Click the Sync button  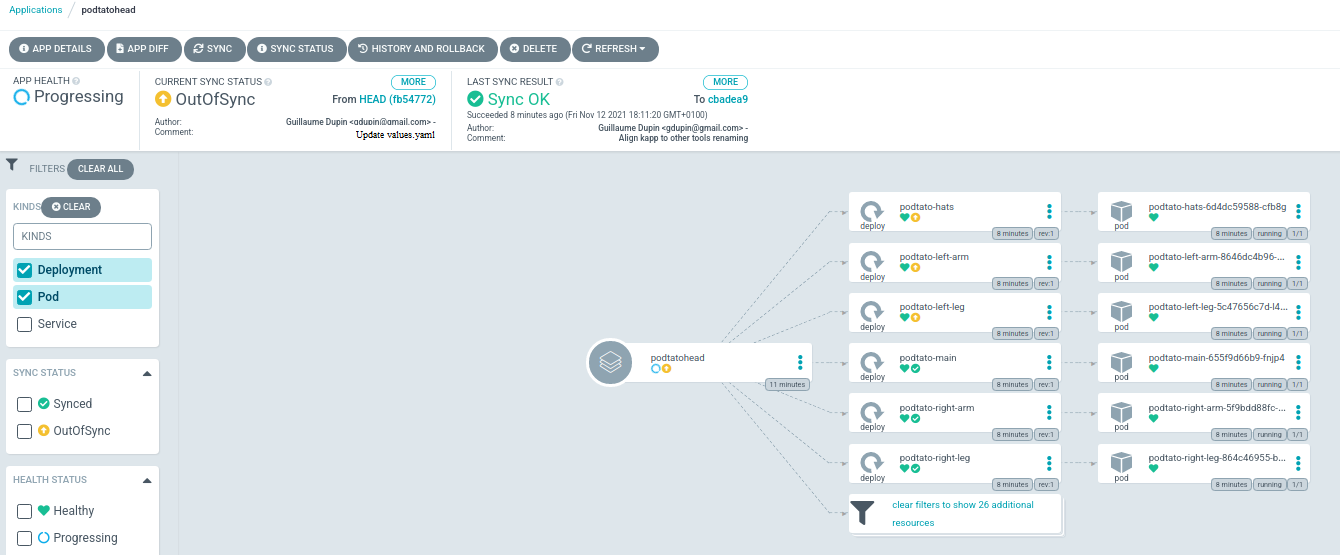pyautogui.click(x=212, y=49)
